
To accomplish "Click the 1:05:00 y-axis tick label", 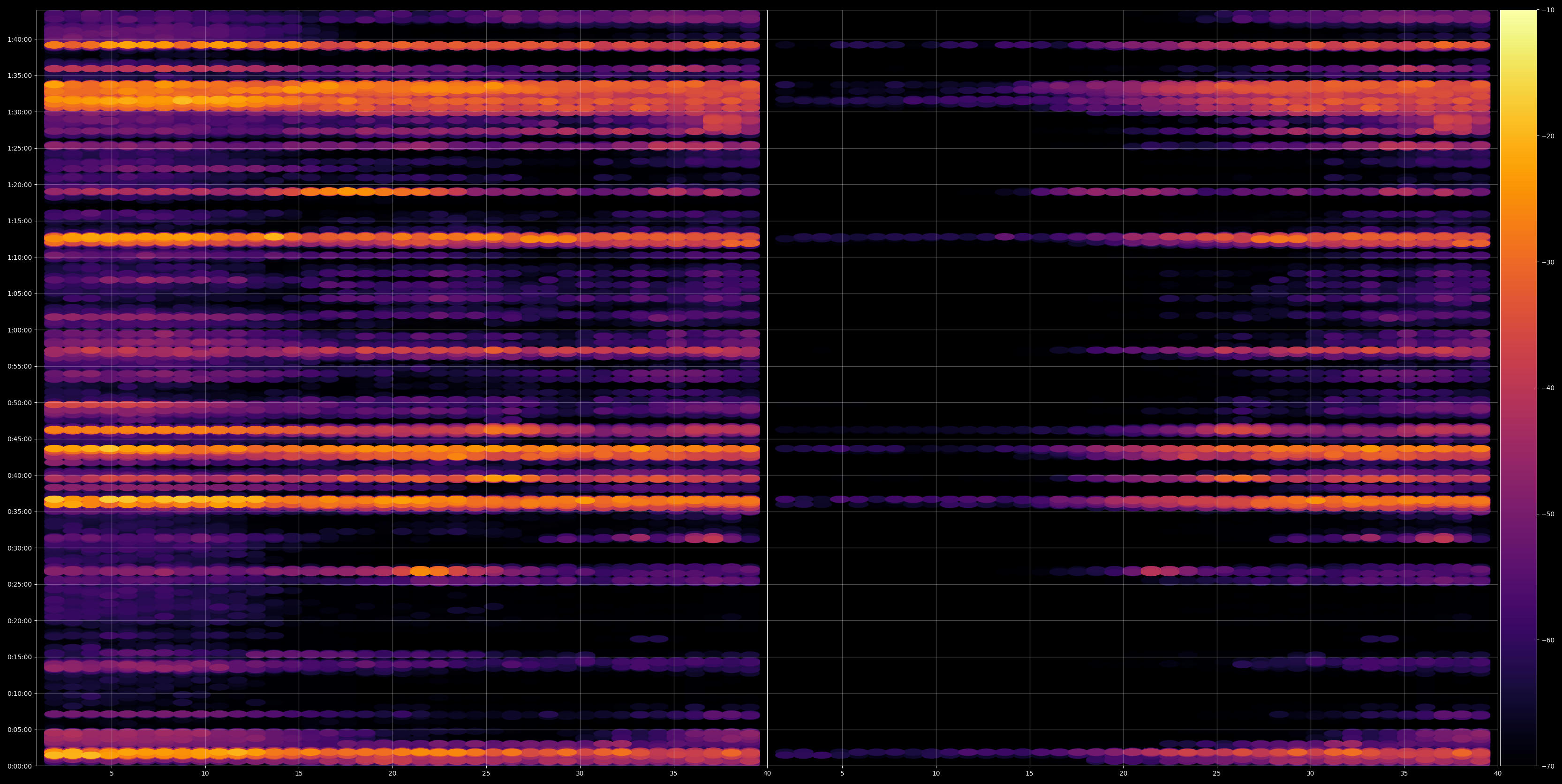I will [19, 294].
